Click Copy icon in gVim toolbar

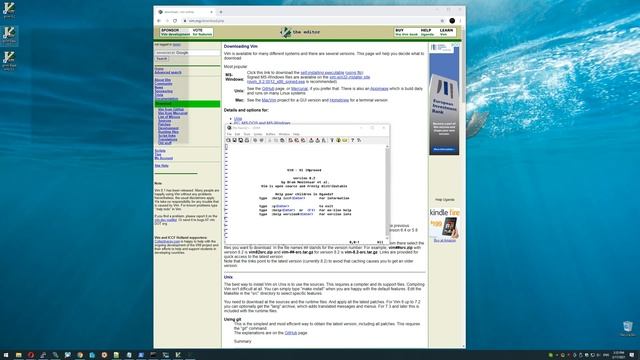click(276, 140)
